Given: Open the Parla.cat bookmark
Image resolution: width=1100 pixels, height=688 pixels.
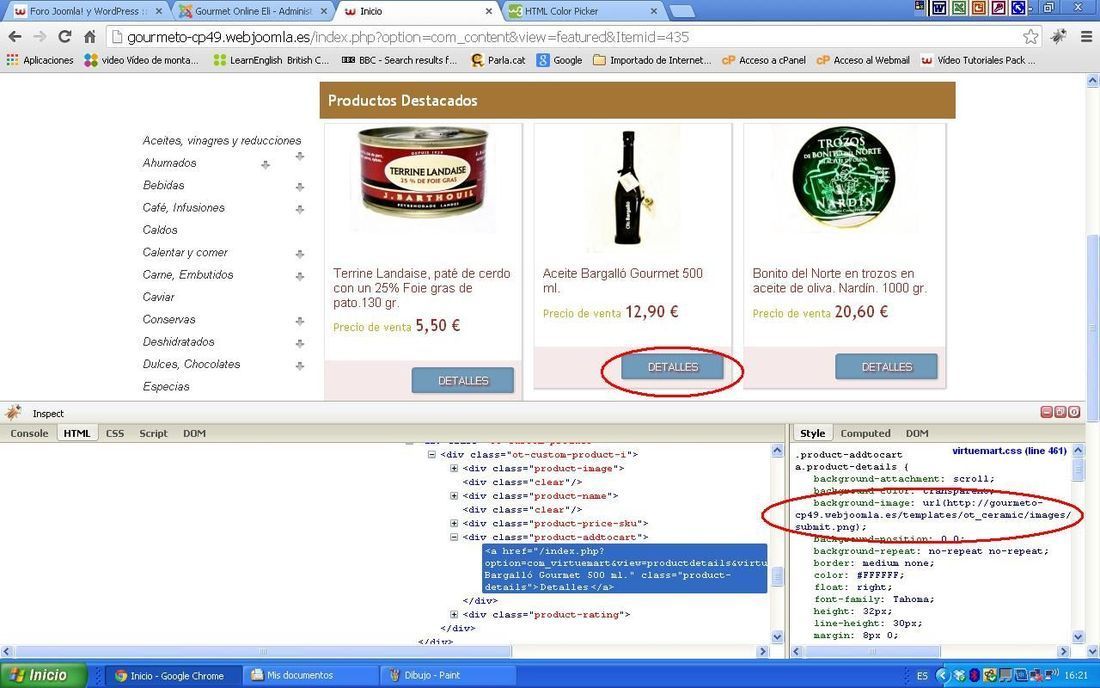Looking at the screenshot, I should (498, 60).
